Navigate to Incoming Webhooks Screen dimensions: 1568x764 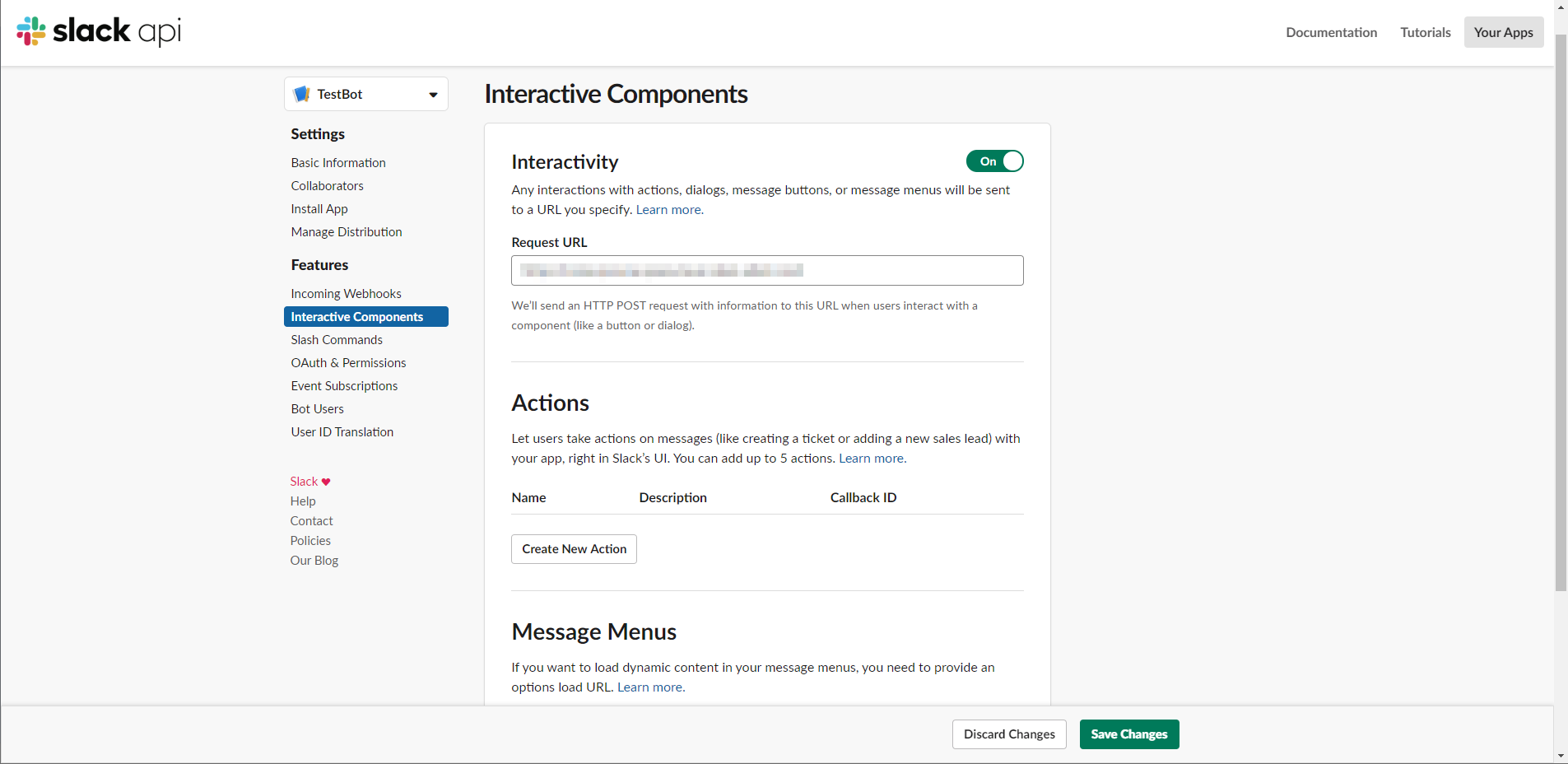(346, 294)
